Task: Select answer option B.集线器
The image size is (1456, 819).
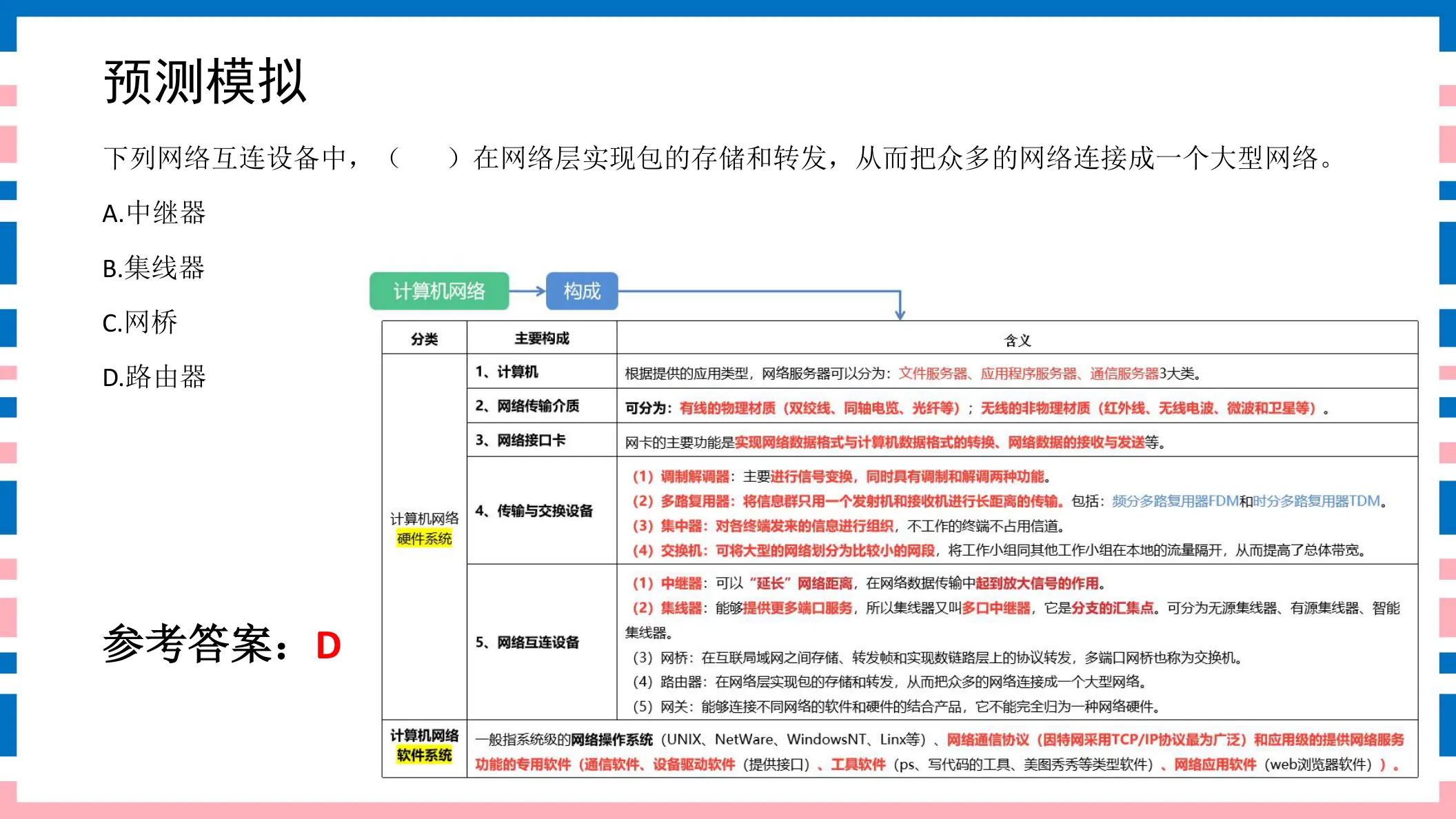Action: coord(153,267)
